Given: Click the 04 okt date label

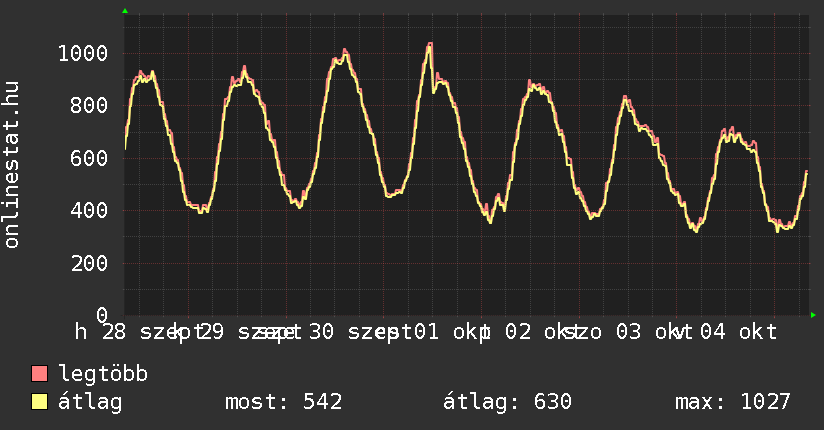Looking at the screenshot, I should point(738,332).
